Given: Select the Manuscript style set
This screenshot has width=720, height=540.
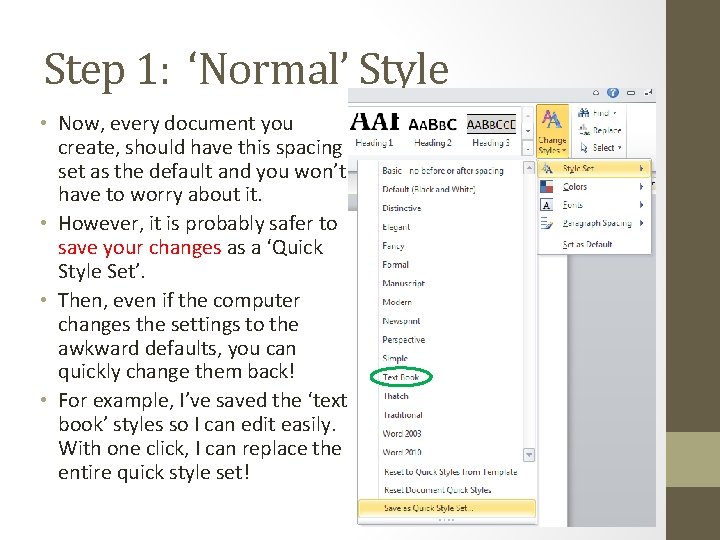Looking at the screenshot, I should click(403, 283).
